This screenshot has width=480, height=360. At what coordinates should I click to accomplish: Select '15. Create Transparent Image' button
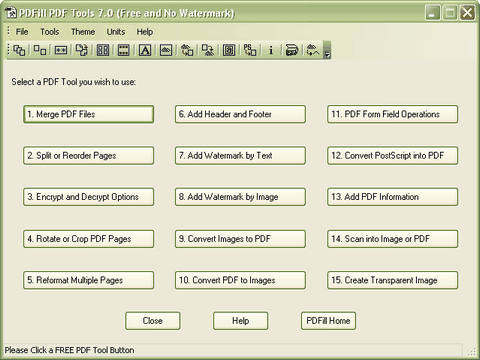point(393,280)
